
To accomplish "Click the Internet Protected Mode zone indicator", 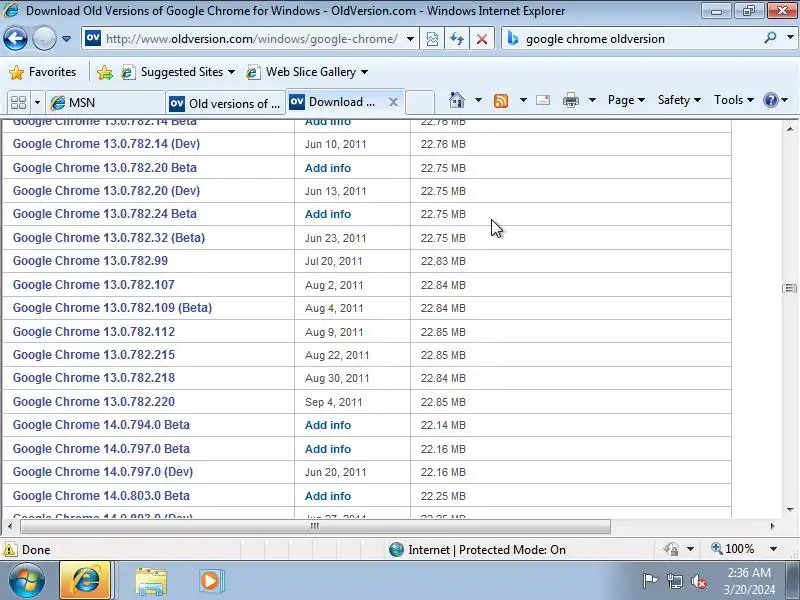I will tap(478, 549).
